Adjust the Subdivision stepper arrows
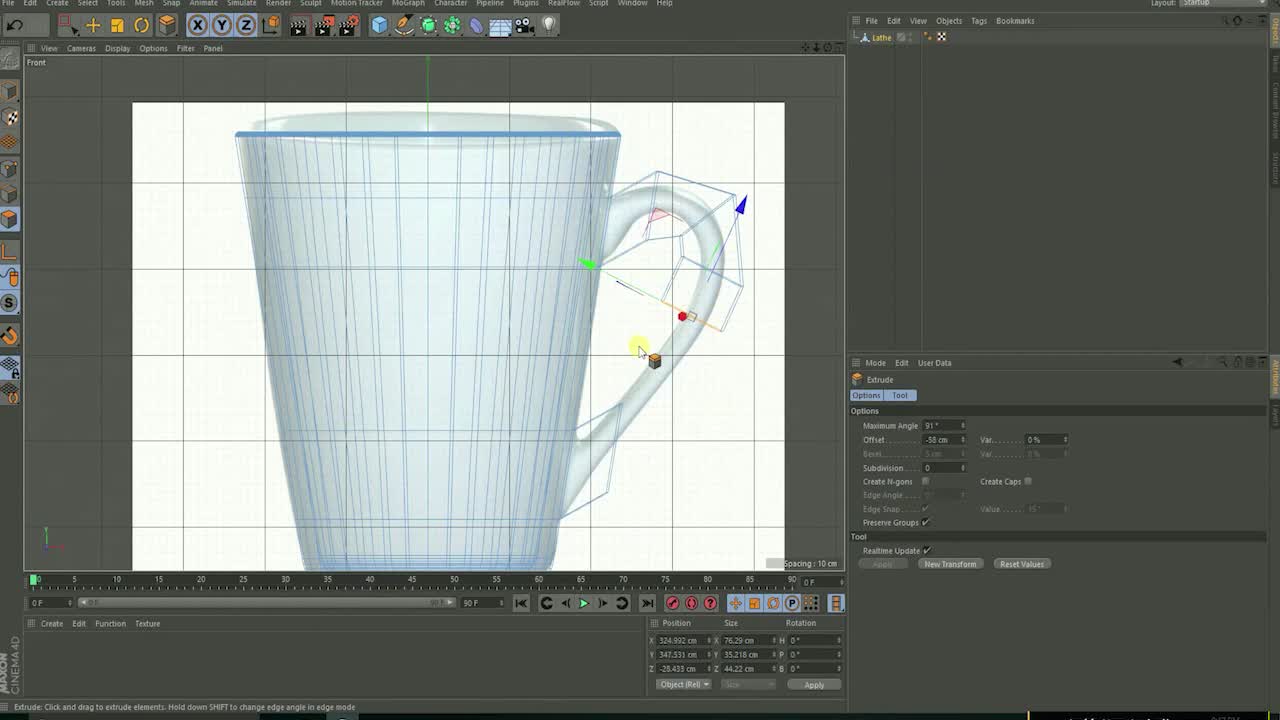 click(x=963, y=468)
